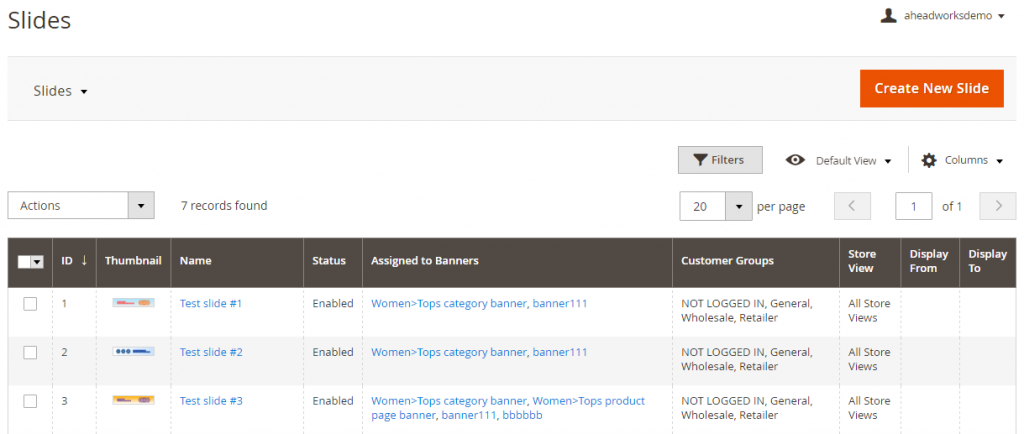Click the funnel Filters button
The image size is (1024, 434).
click(x=720, y=160)
